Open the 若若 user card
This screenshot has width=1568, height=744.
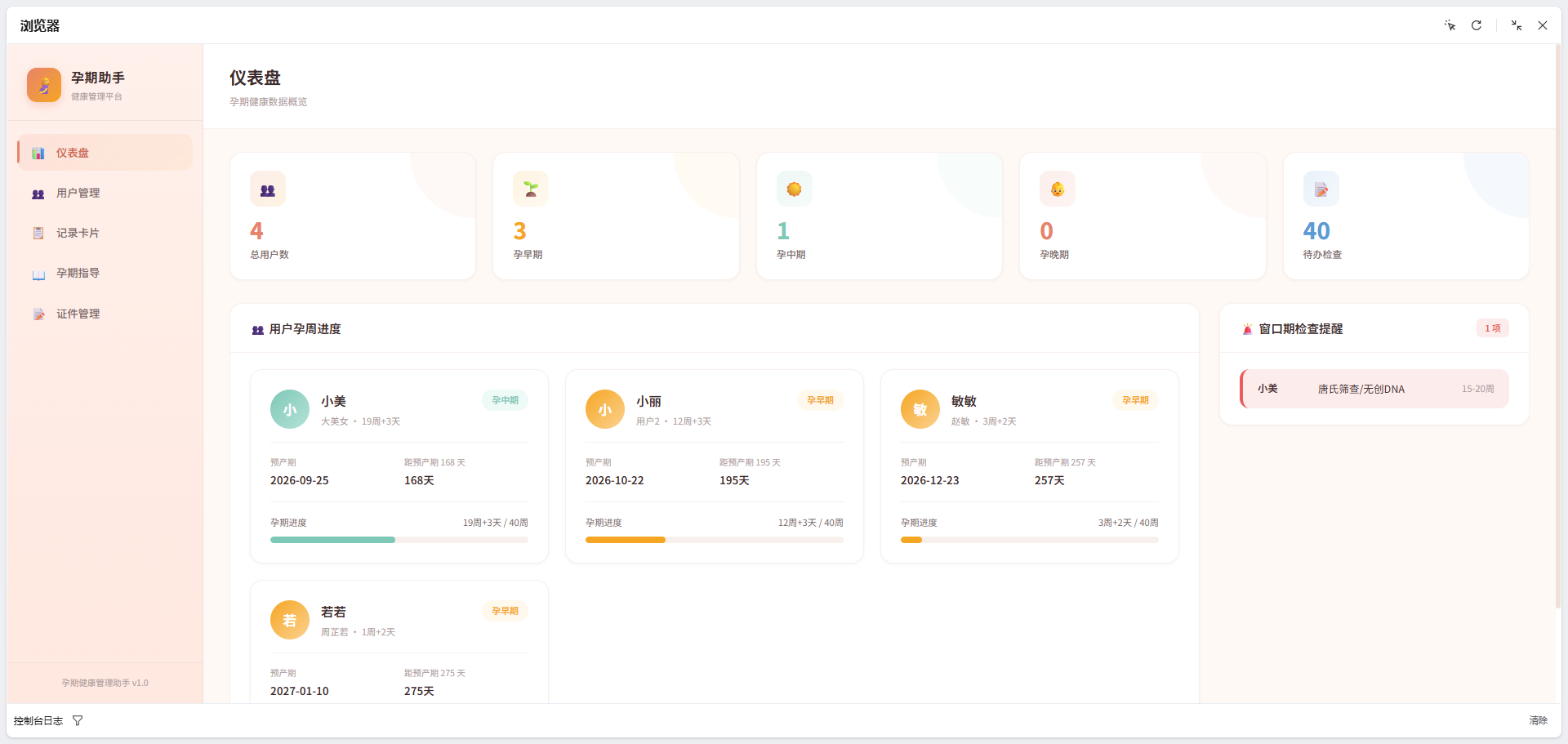click(x=399, y=641)
